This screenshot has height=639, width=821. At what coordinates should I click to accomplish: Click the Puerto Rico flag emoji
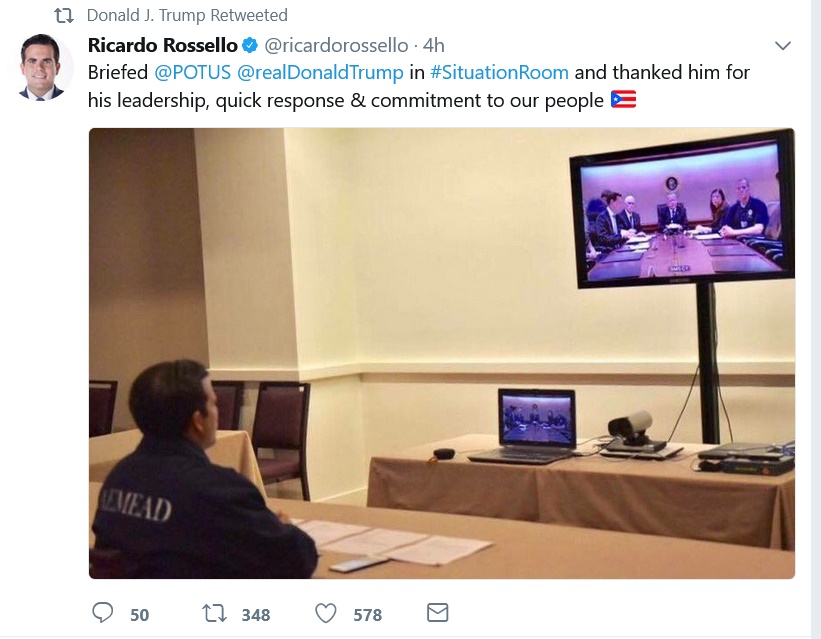coord(624,100)
